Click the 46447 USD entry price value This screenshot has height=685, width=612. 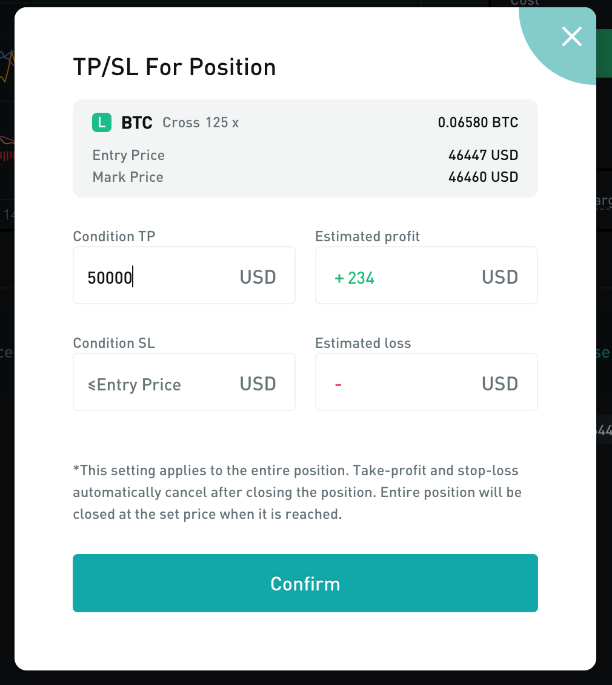point(483,155)
